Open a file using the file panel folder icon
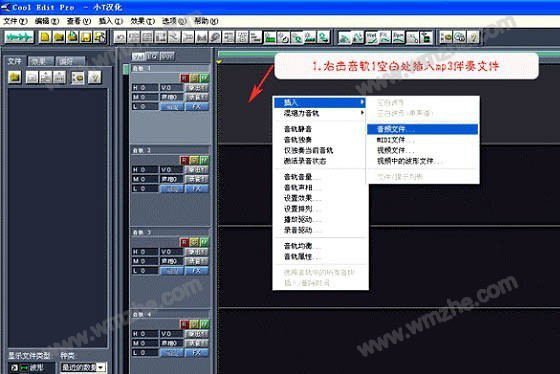This screenshot has height=374, width=560. pyautogui.click(x=15, y=77)
